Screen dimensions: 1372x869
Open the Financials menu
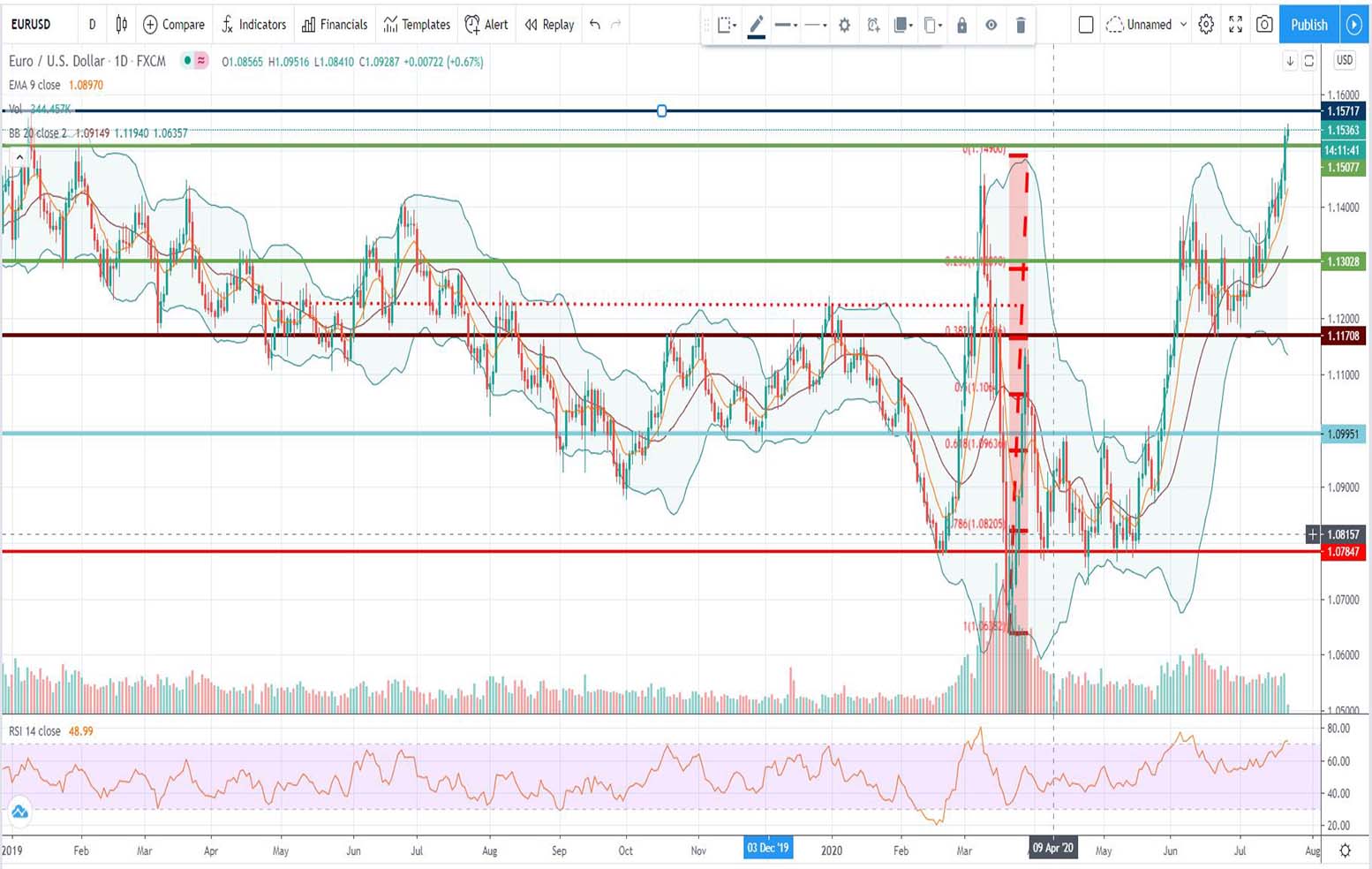335,25
